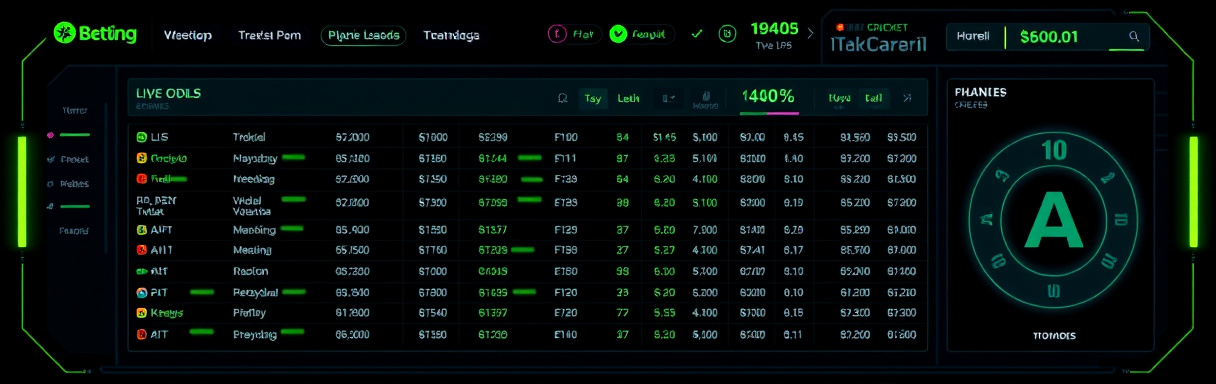Open the Weetiop nav item
Screen dimensions: 1216x384
coord(187,35)
